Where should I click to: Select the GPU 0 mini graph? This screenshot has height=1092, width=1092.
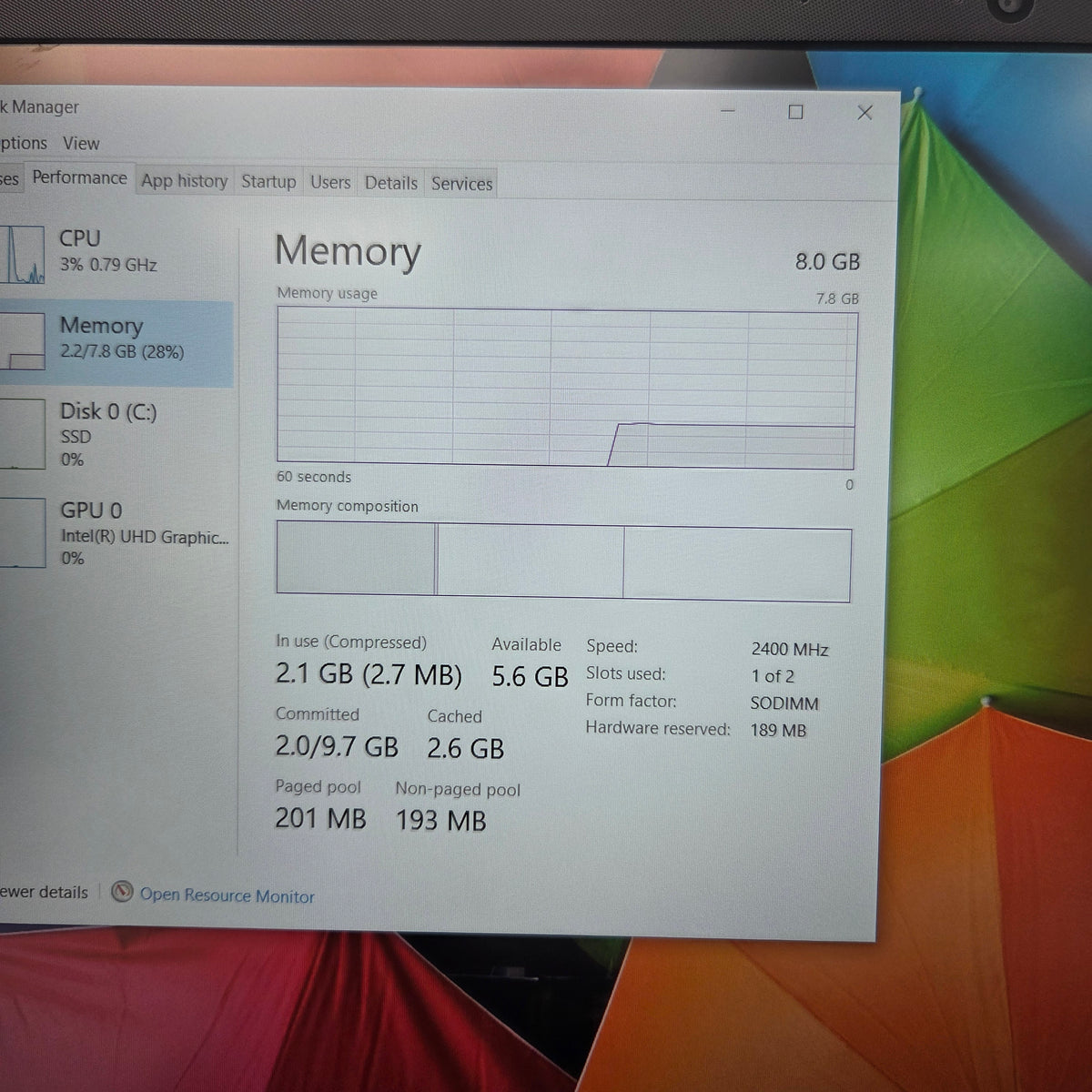pyautogui.click(x=22, y=533)
